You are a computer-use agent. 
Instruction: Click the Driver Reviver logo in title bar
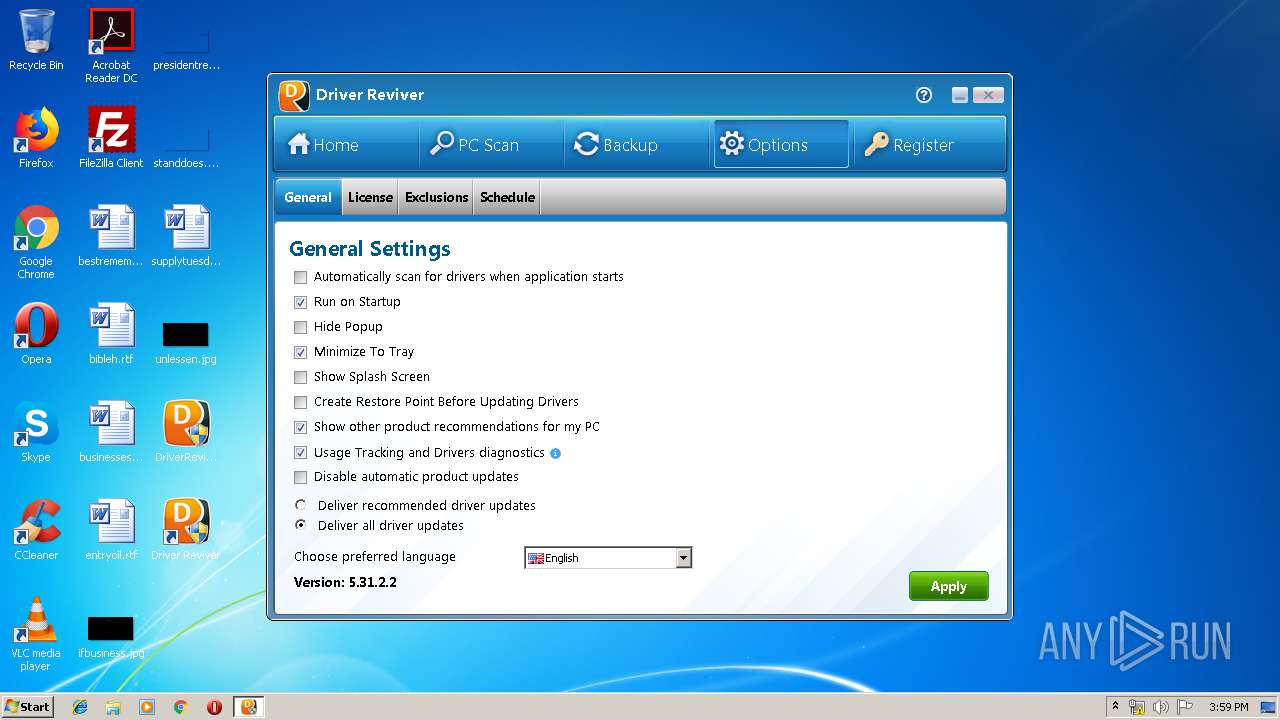point(294,95)
